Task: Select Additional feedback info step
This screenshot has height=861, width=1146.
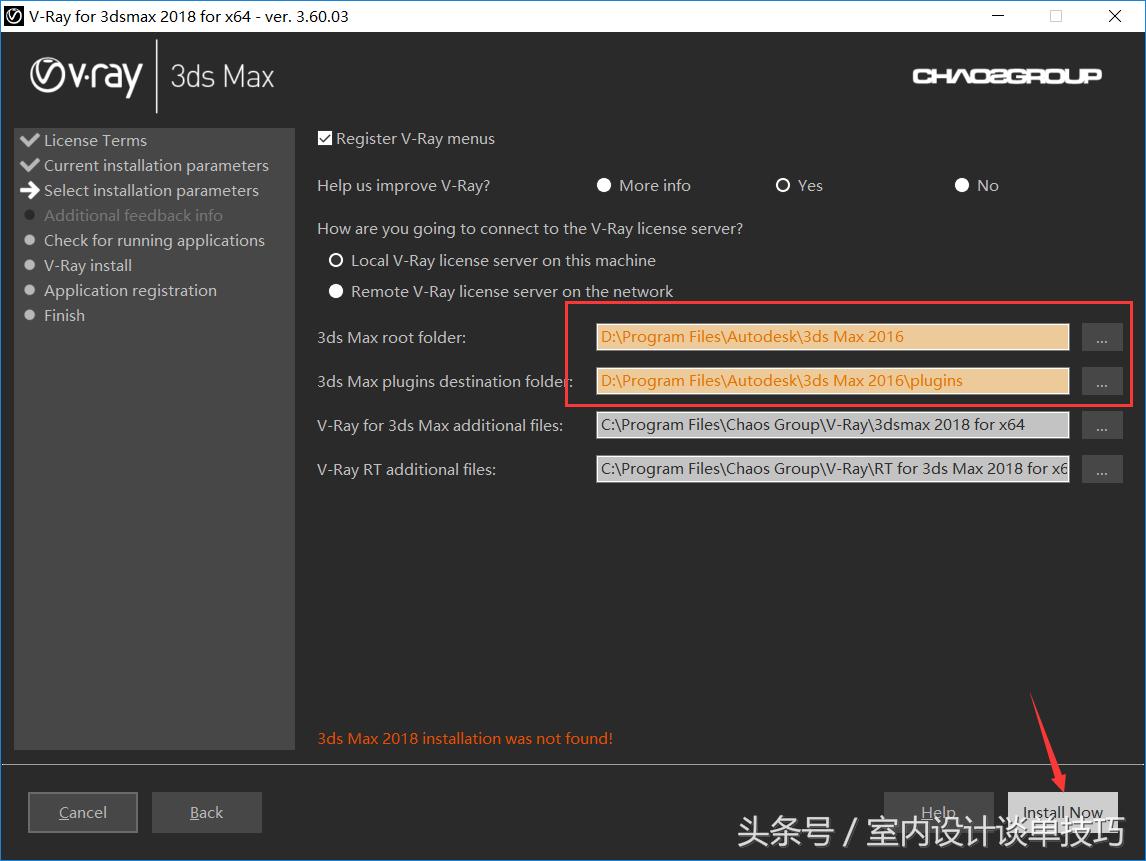Action: click(133, 216)
